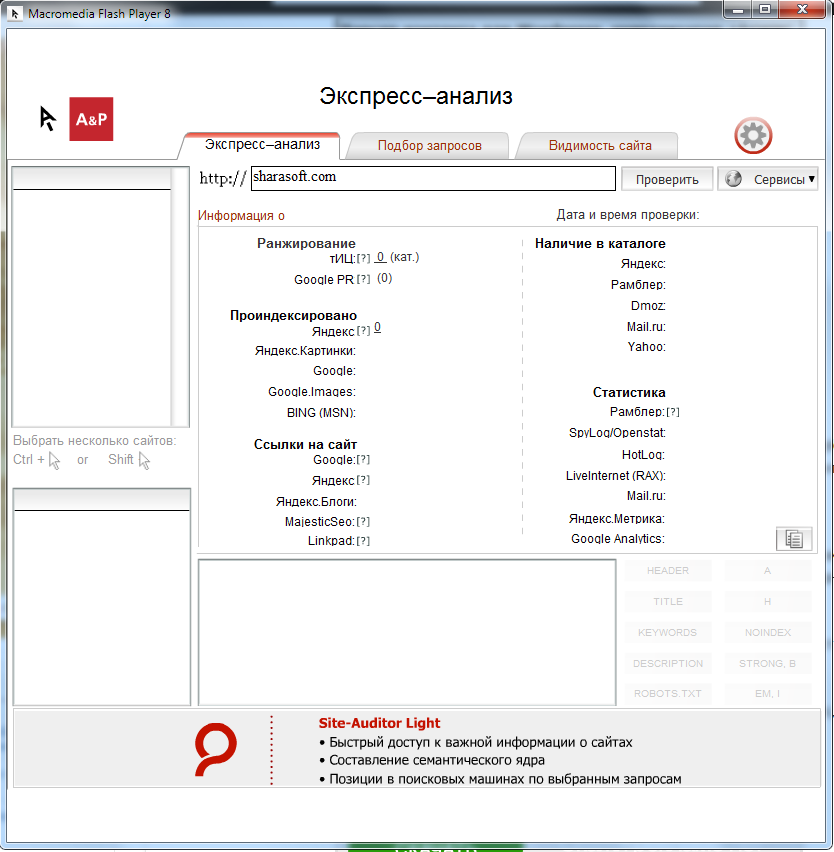Open help [?] next to Google PR
The height and width of the screenshot is (852, 834).
pyautogui.click(x=363, y=279)
